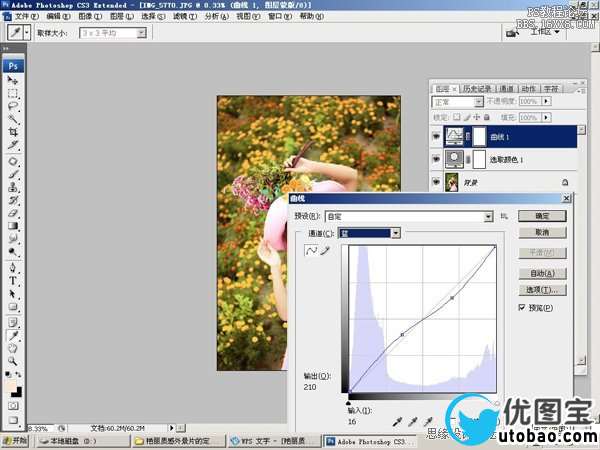The height and width of the screenshot is (450, 600).
Task: Hide the 曲线 1 layer via eye icon
Action: (x=437, y=135)
